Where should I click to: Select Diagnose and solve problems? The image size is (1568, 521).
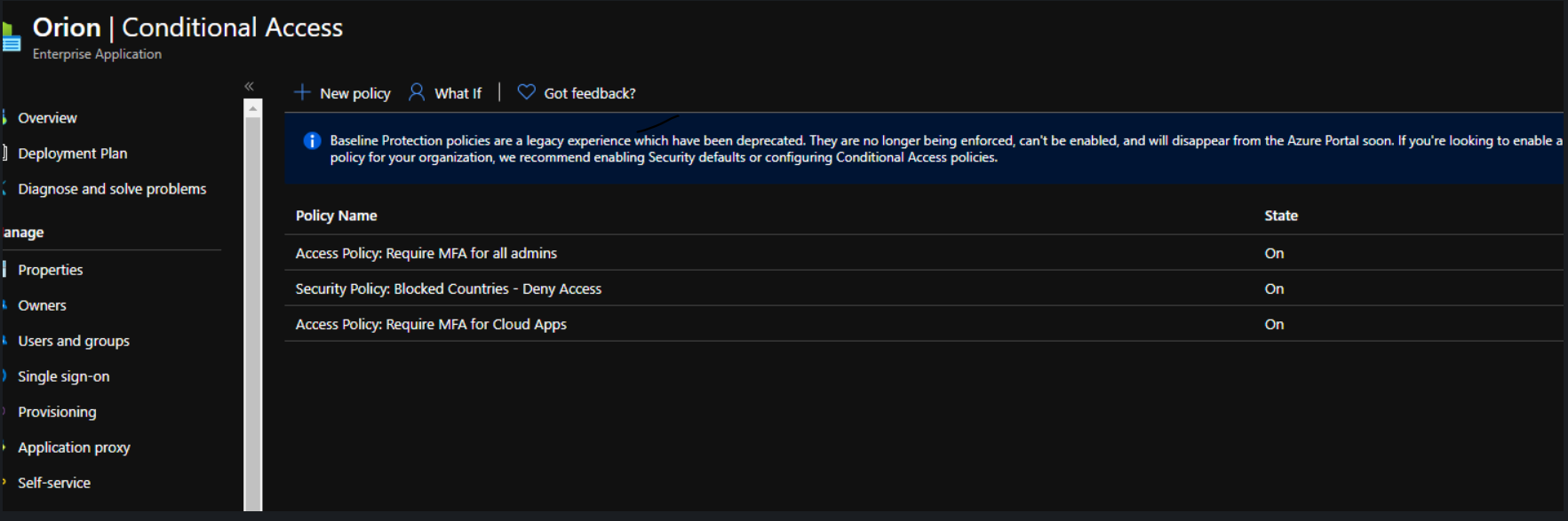pyautogui.click(x=112, y=189)
